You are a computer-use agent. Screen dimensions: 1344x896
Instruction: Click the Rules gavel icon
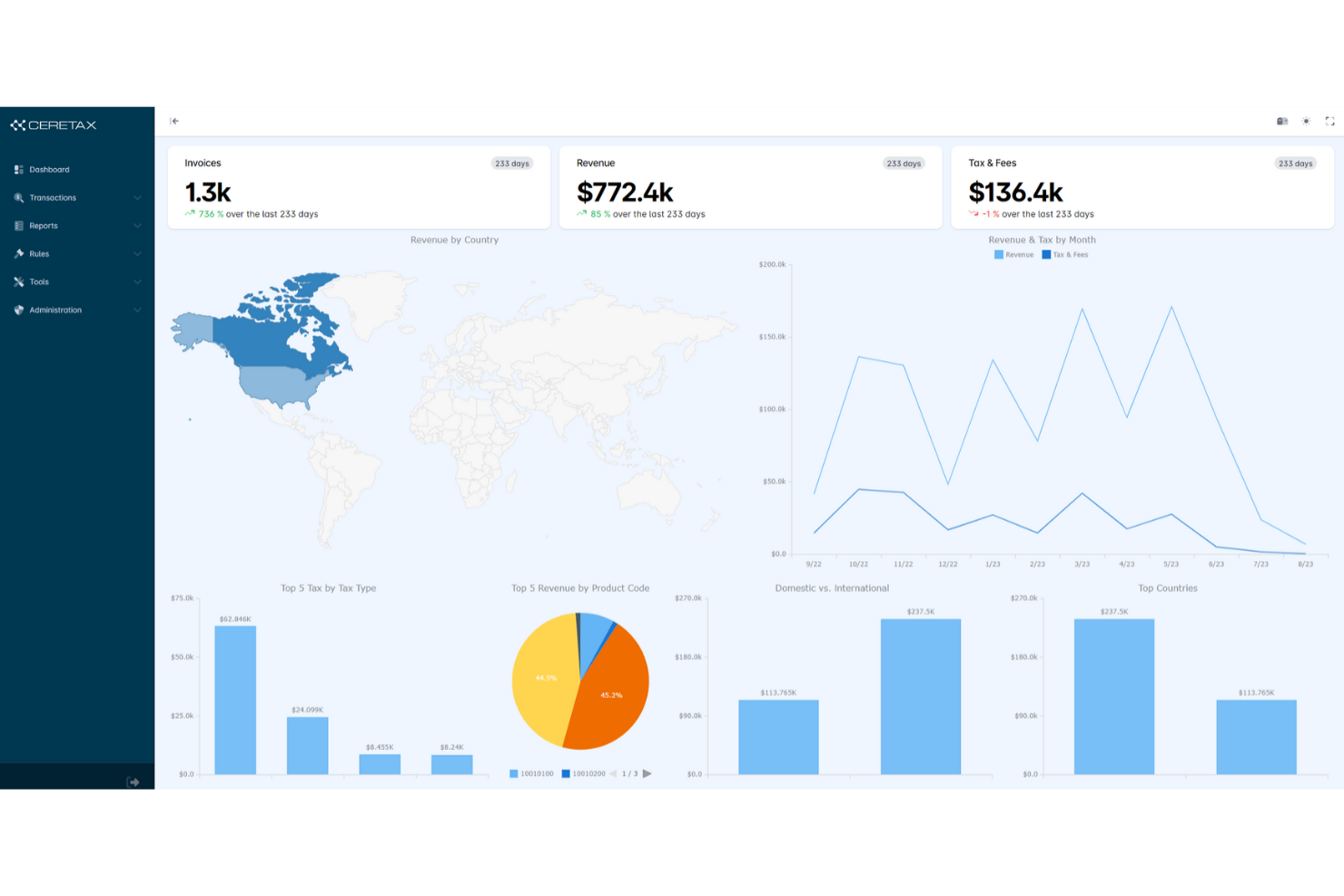pyautogui.click(x=19, y=254)
